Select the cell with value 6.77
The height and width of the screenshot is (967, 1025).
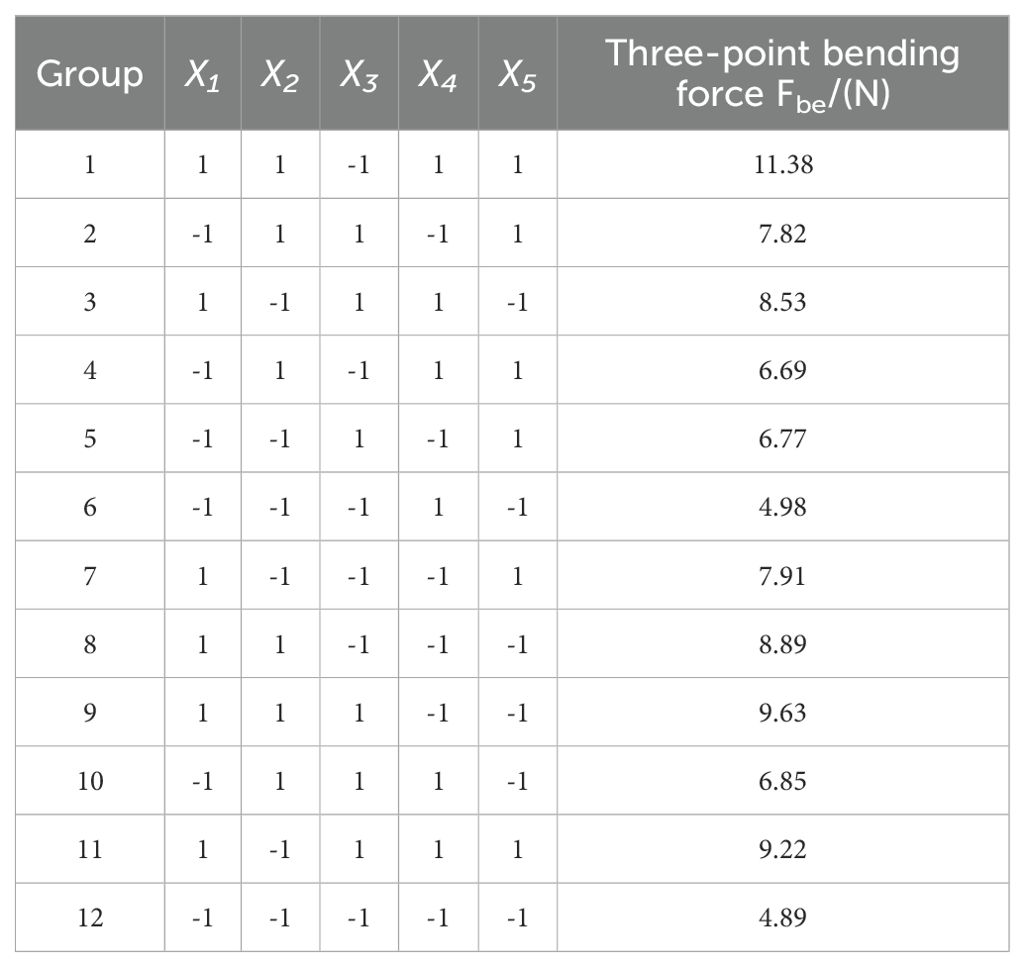coord(783,439)
